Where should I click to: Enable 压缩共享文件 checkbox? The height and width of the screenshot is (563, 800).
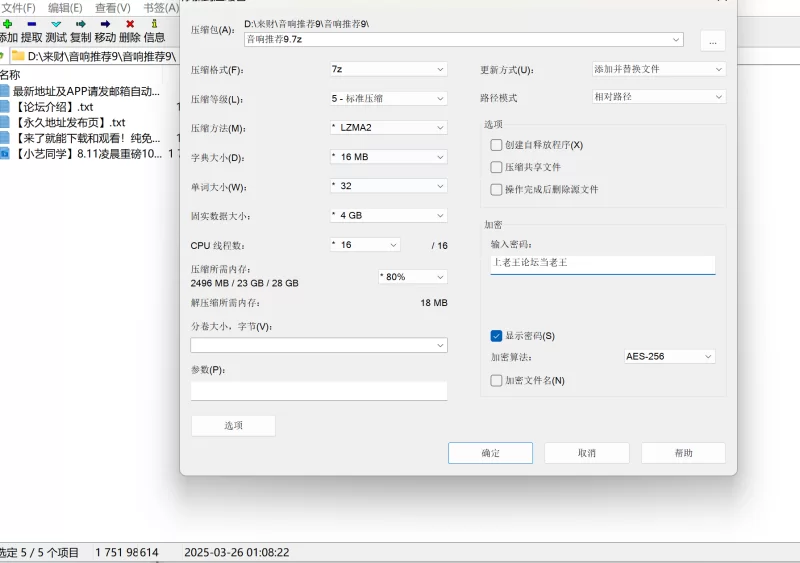tap(496, 167)
